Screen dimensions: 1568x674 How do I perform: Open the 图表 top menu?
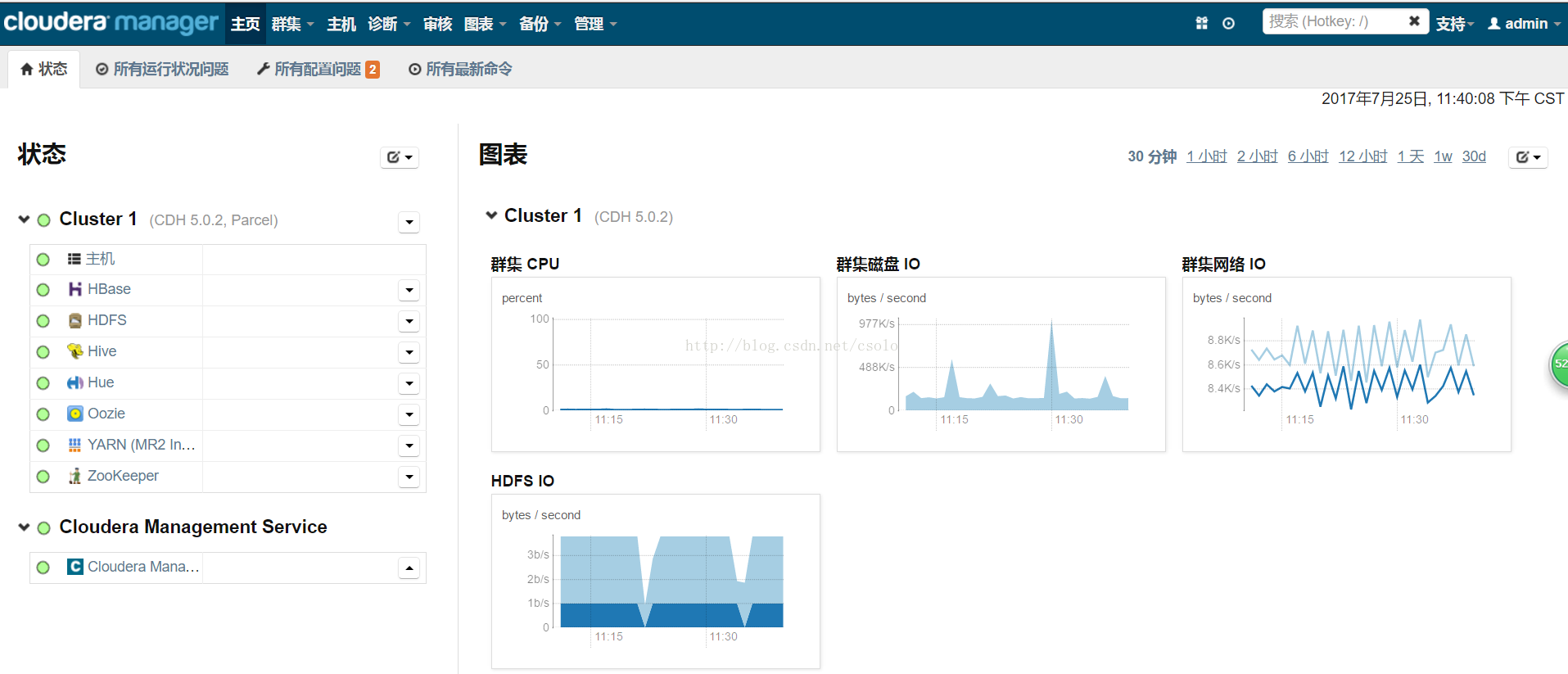click(x=485, y=24)
